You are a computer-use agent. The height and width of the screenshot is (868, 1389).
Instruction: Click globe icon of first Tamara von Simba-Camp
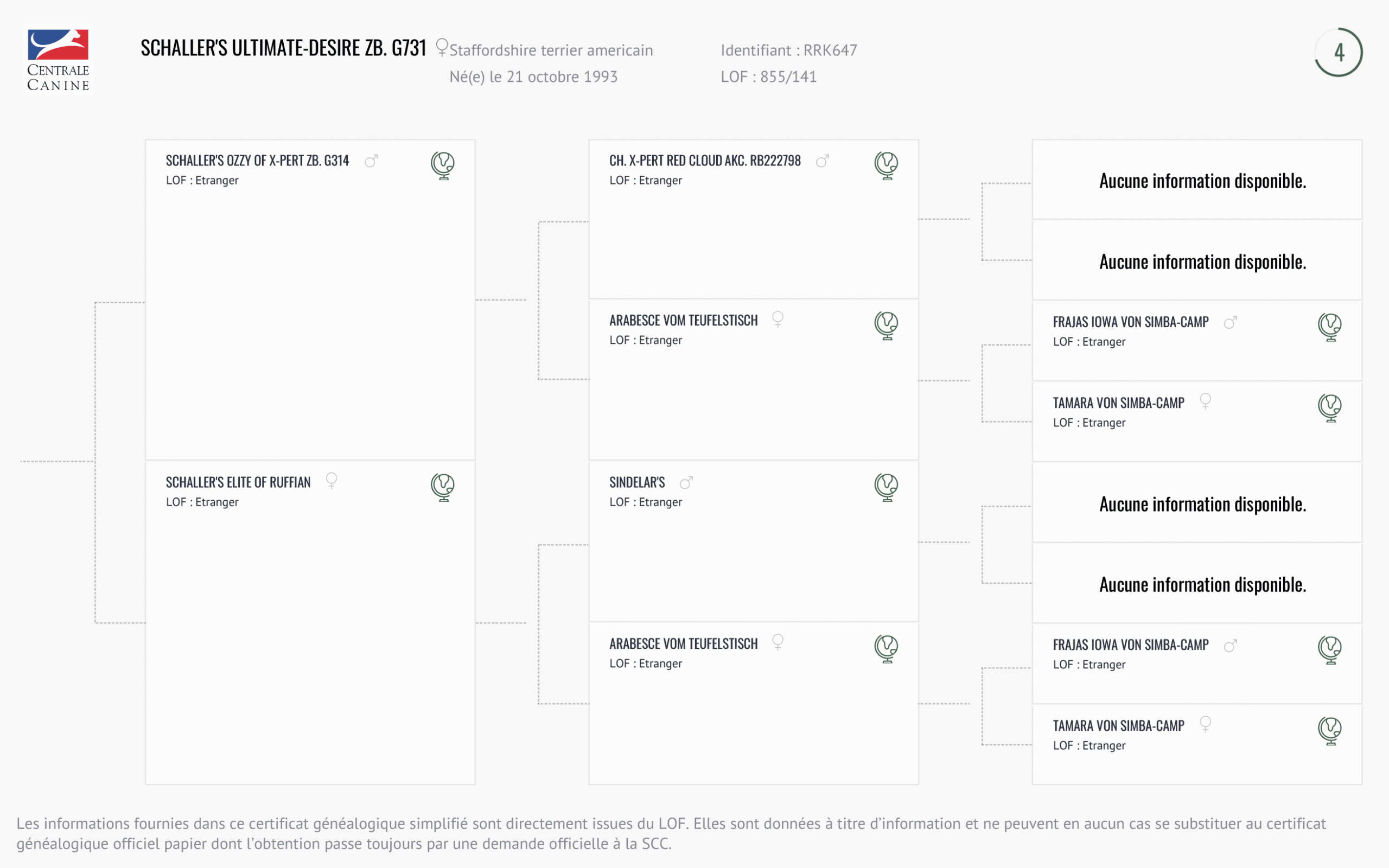(x=1329, y=407)
